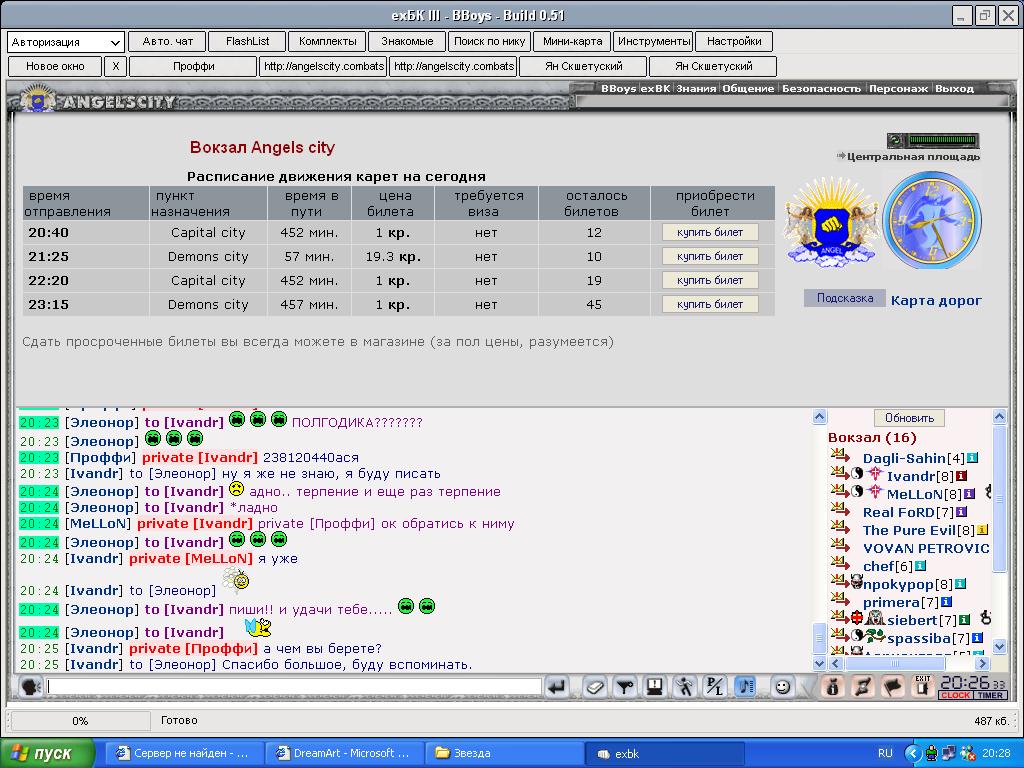Screen dimensions: 1024x768
Task: Open info icon next to Real FoRD
Action: point(961,512)
